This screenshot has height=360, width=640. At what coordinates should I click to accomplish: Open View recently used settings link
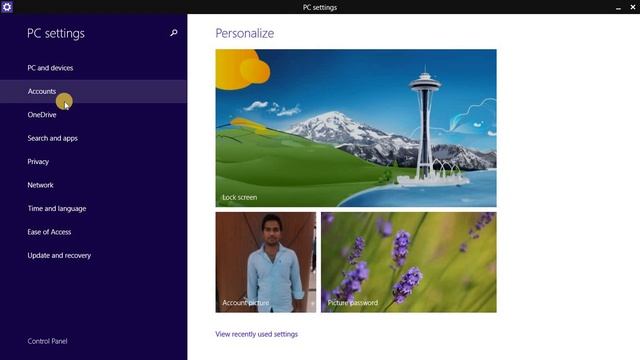(x=256, y=334)
